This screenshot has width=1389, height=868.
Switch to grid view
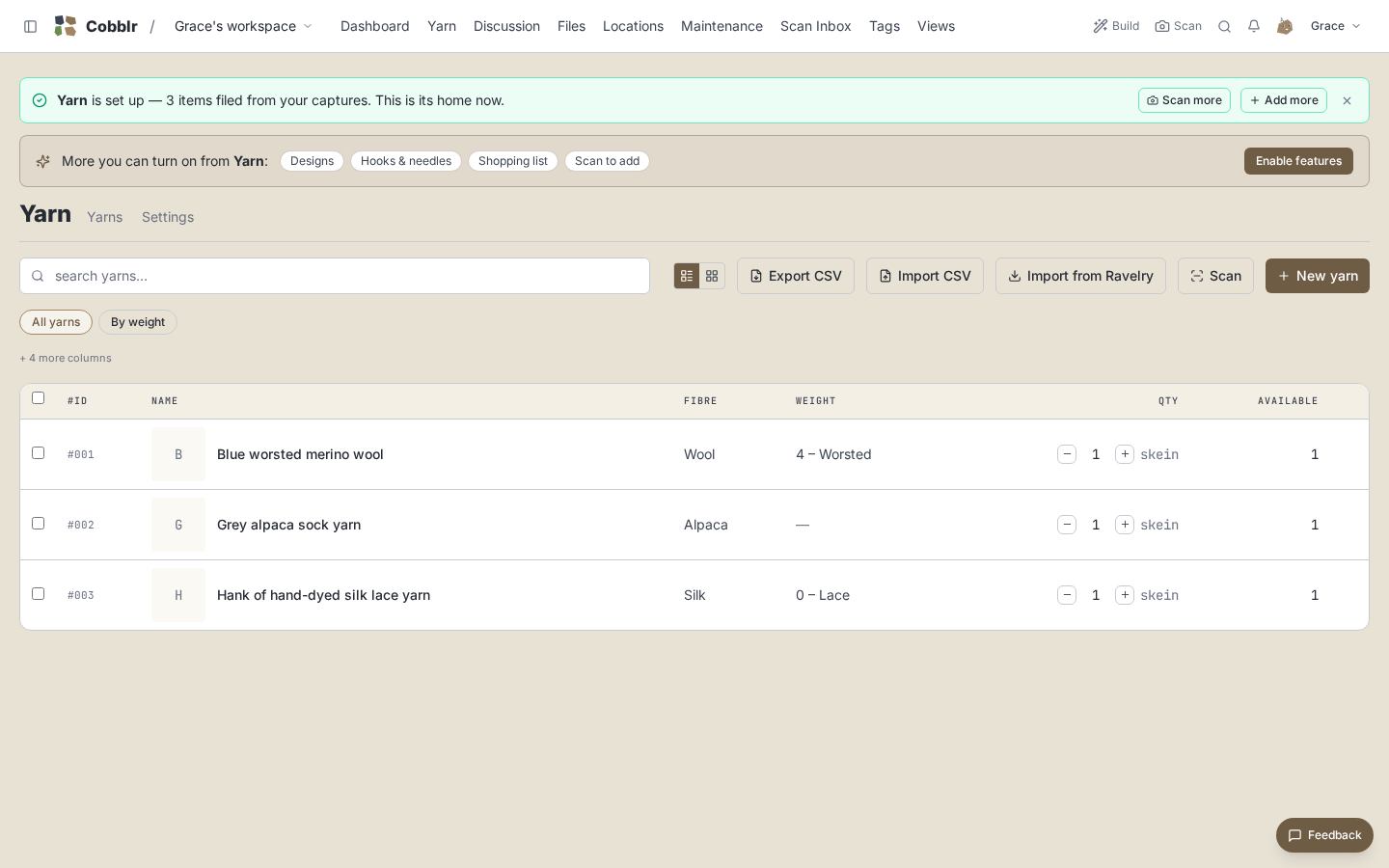(x=712, y=276)
